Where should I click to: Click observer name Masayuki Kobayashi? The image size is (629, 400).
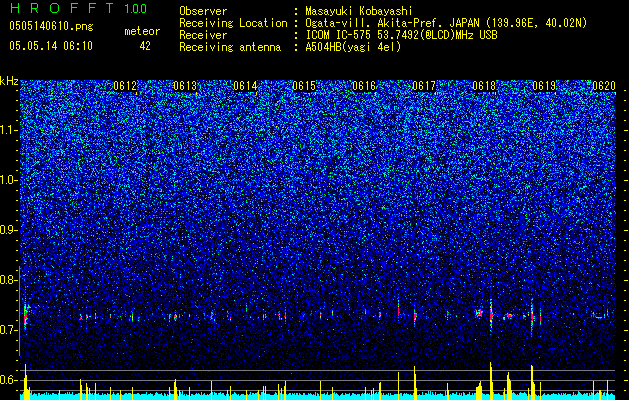(x=358, y=11)
